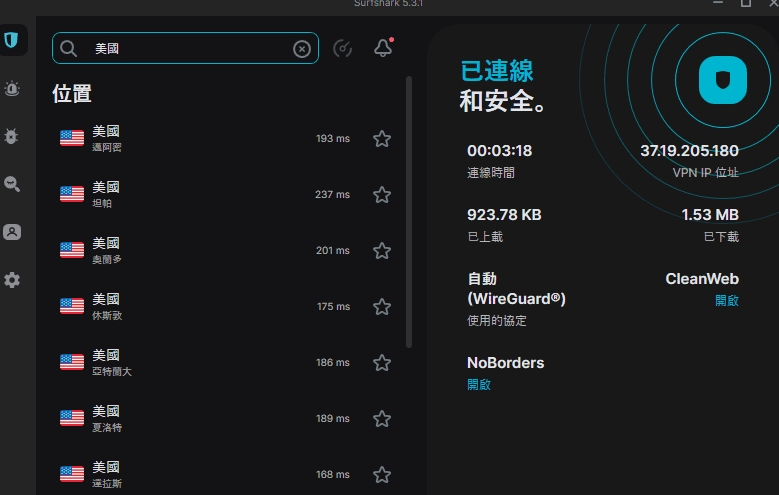This screenshot has width=779, height=495.
Task: Open NoBorders via its 開啟 link
Action: (479, 385)
